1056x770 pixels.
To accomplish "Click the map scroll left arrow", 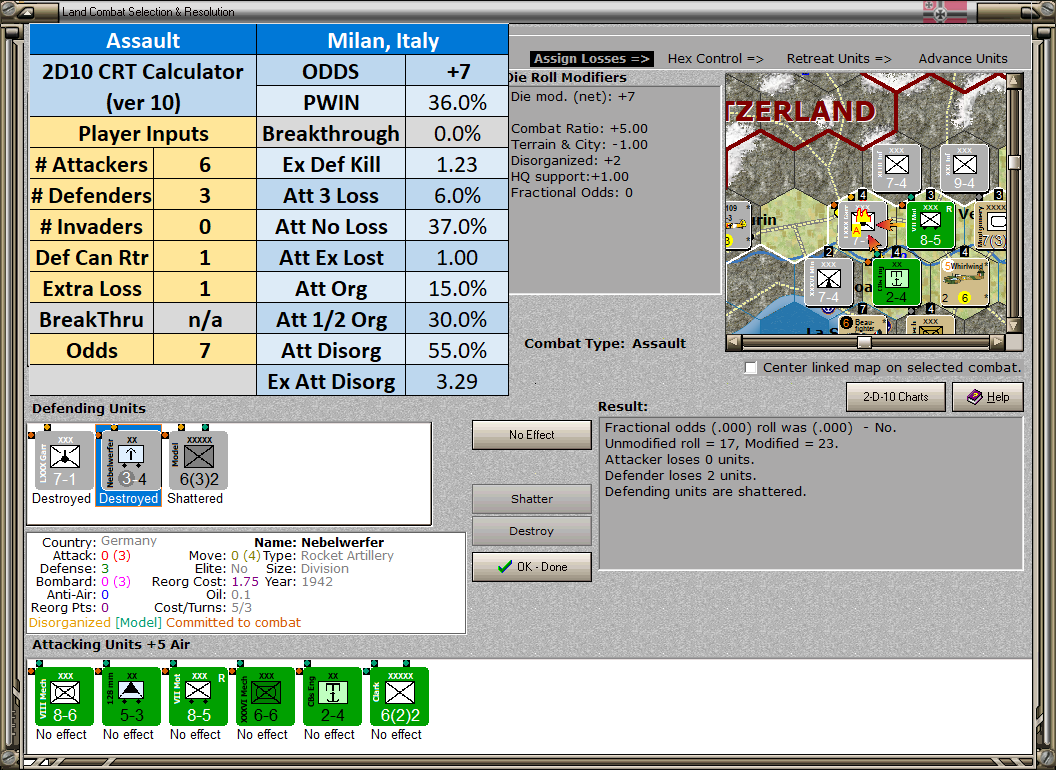I will coord(734,342).
